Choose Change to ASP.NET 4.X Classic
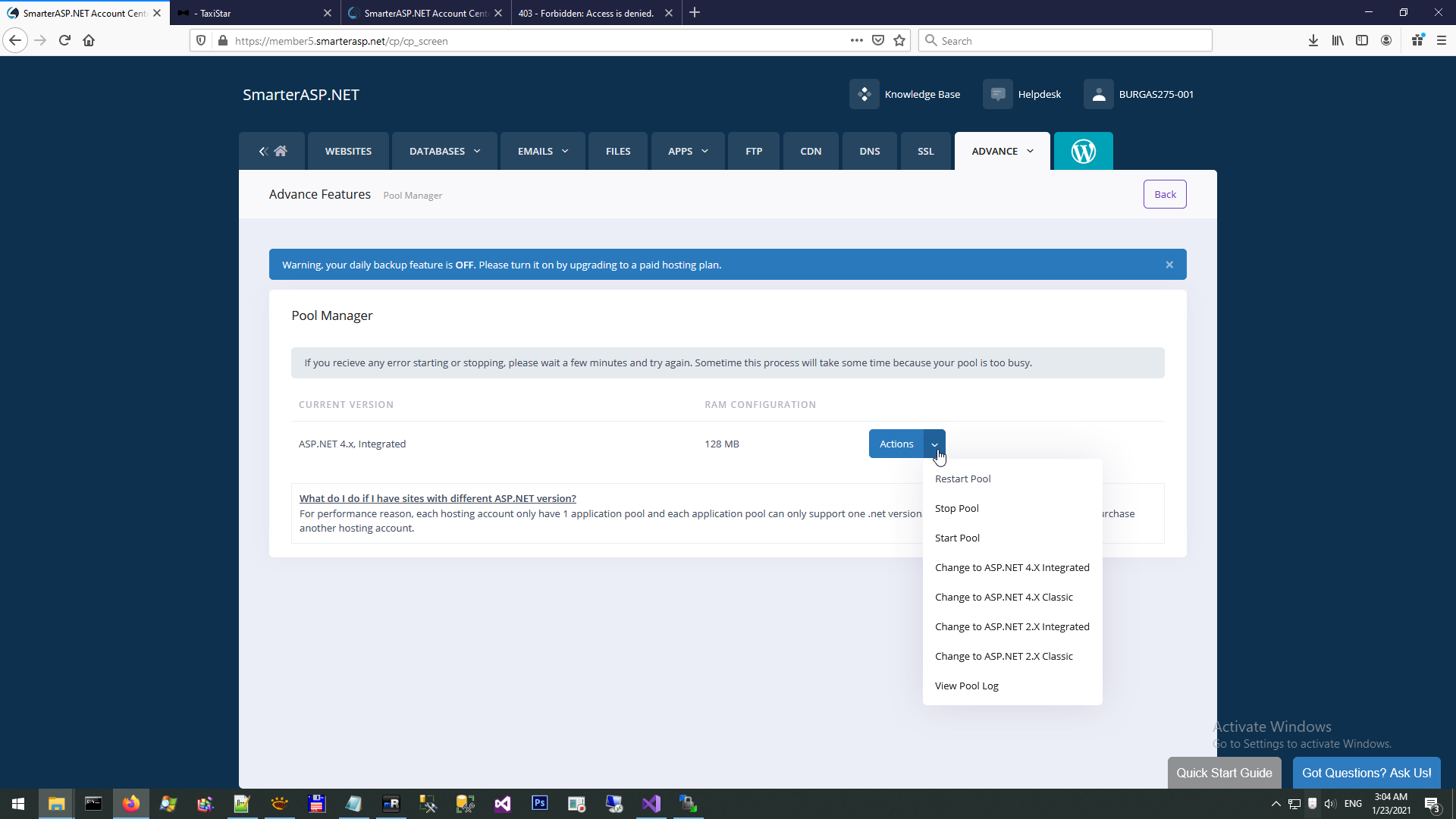This screenshot has height=819, width=1456. [x=1003, y=598]
